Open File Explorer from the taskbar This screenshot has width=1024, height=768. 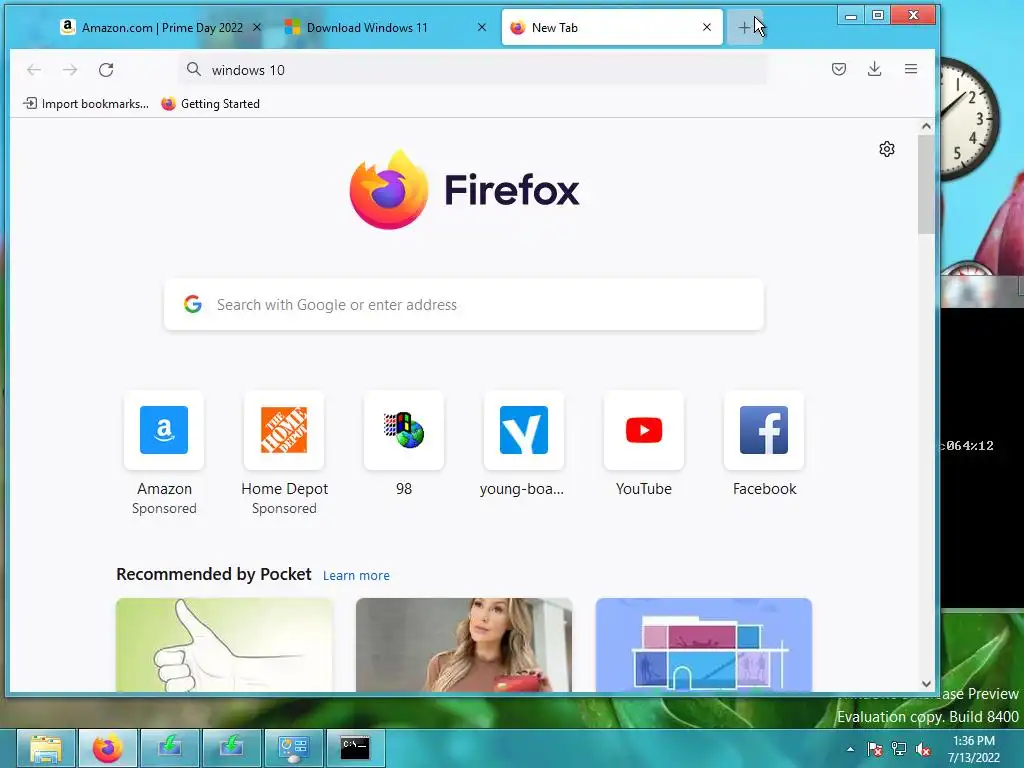(46, 748)
